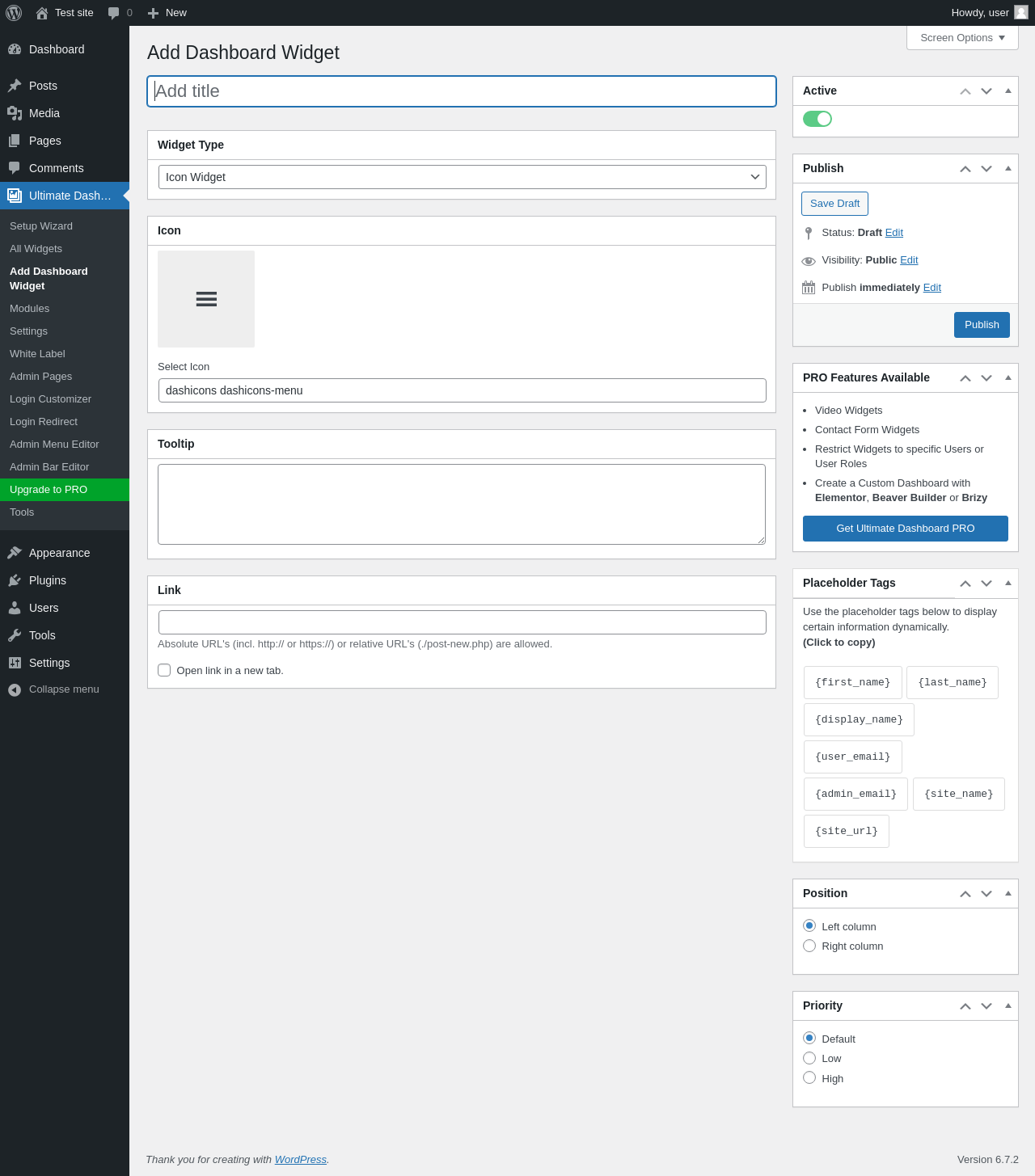Click the Test site home icon
This screenshot has height=1176, width=1035.
42,13
